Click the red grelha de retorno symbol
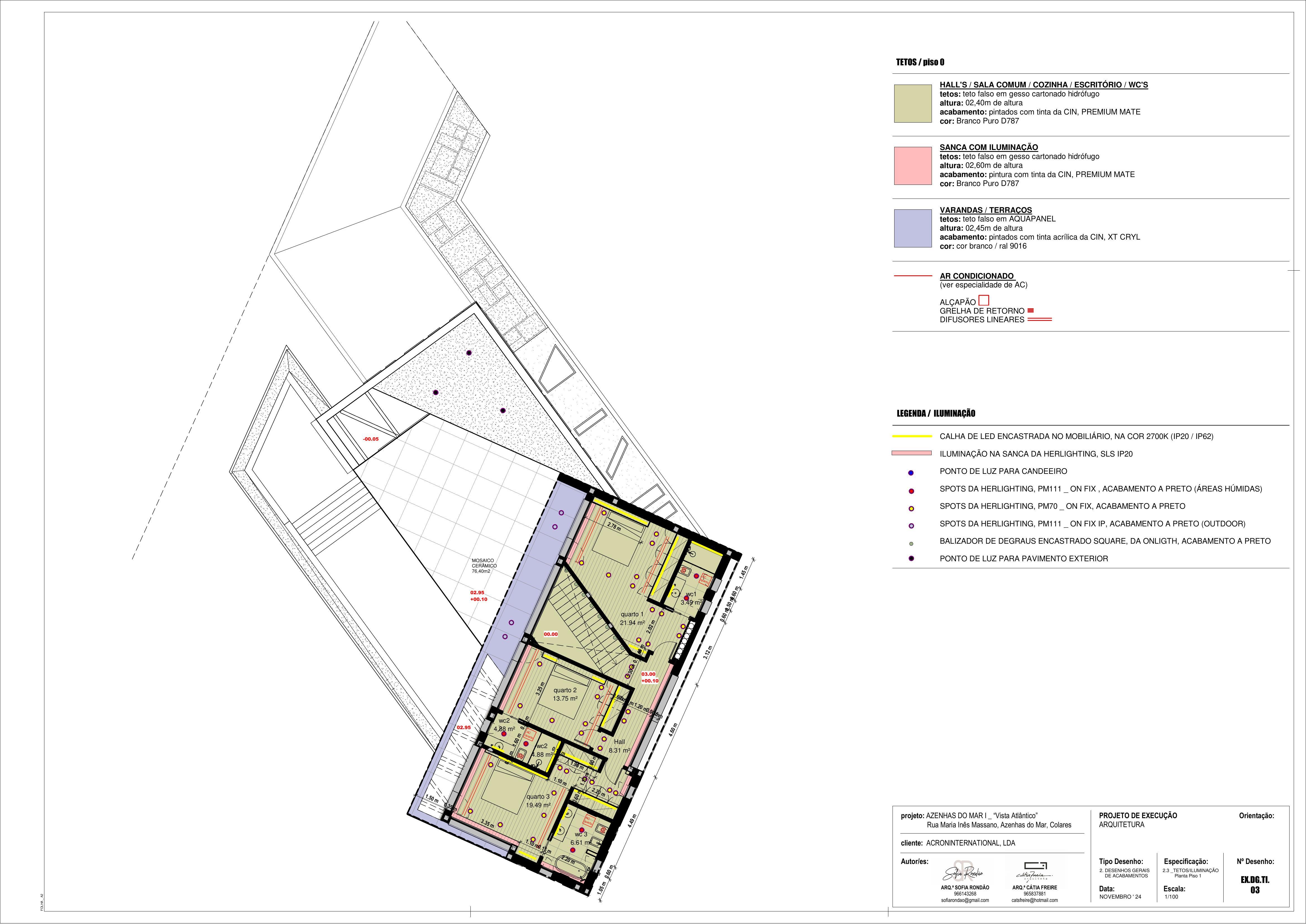 (1030, 311)
